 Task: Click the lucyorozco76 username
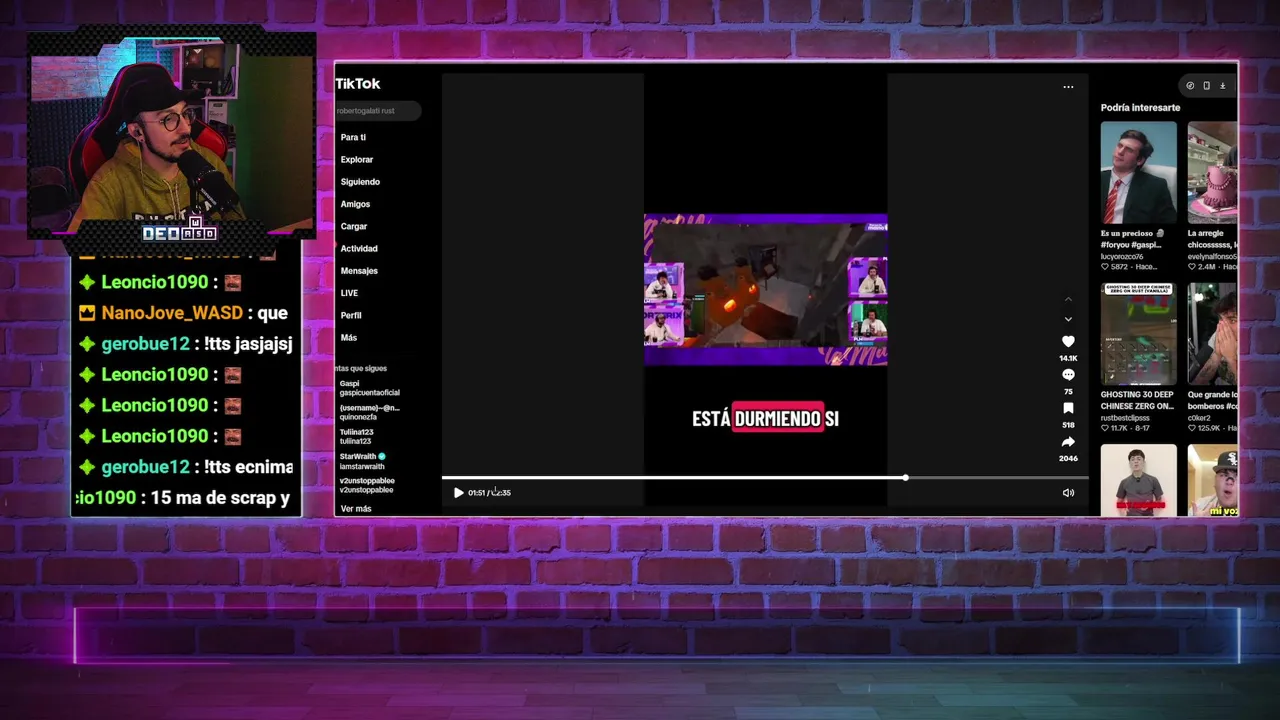click(x=1122, y=257)
